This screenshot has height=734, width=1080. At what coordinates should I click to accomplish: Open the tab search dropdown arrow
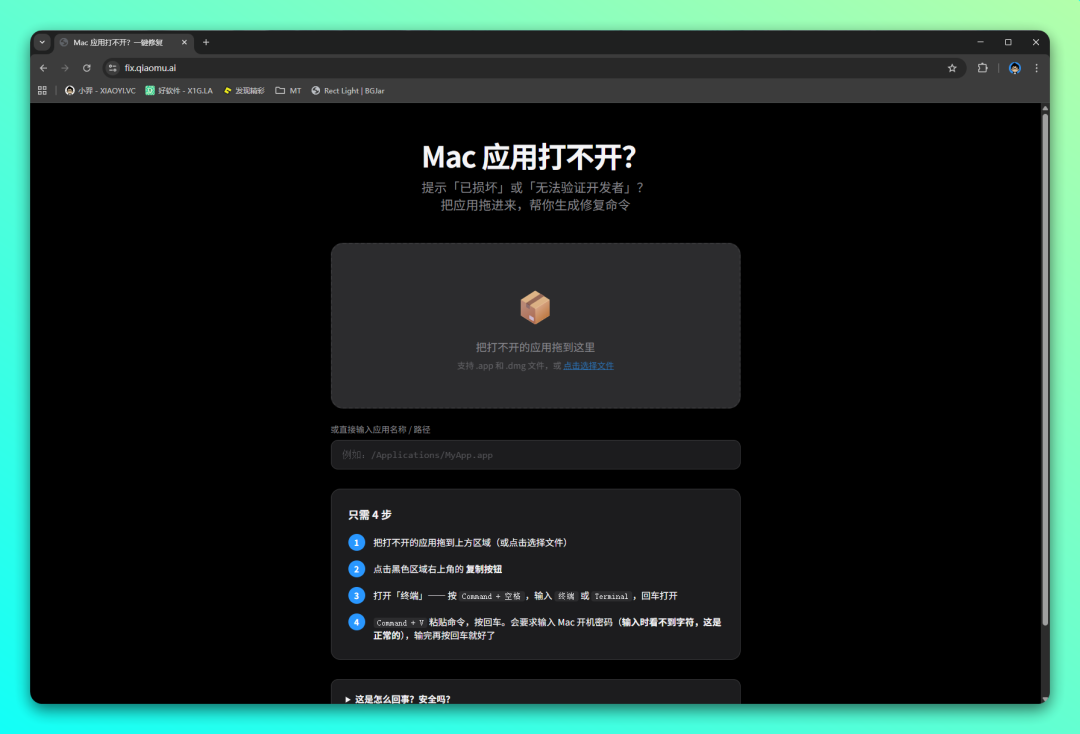42,42
